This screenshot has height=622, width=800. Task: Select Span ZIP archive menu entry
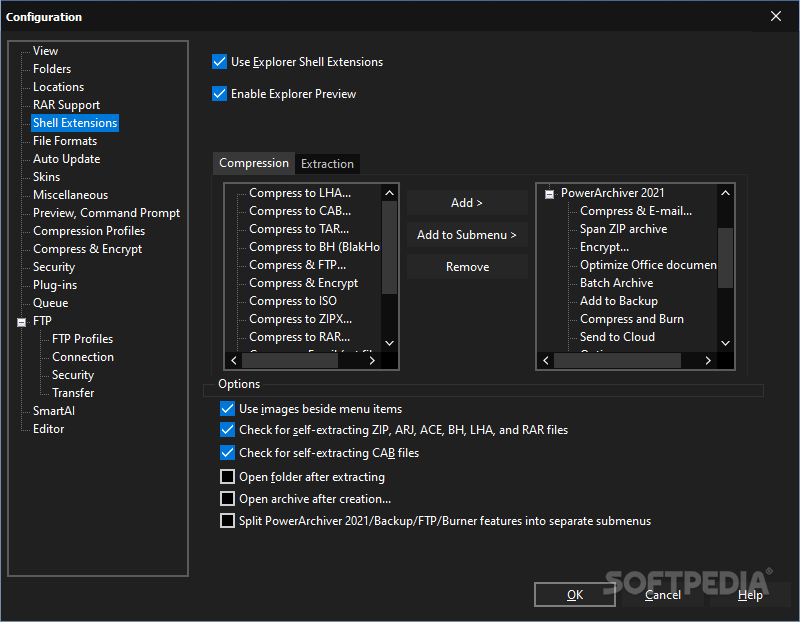coord(623,229)
